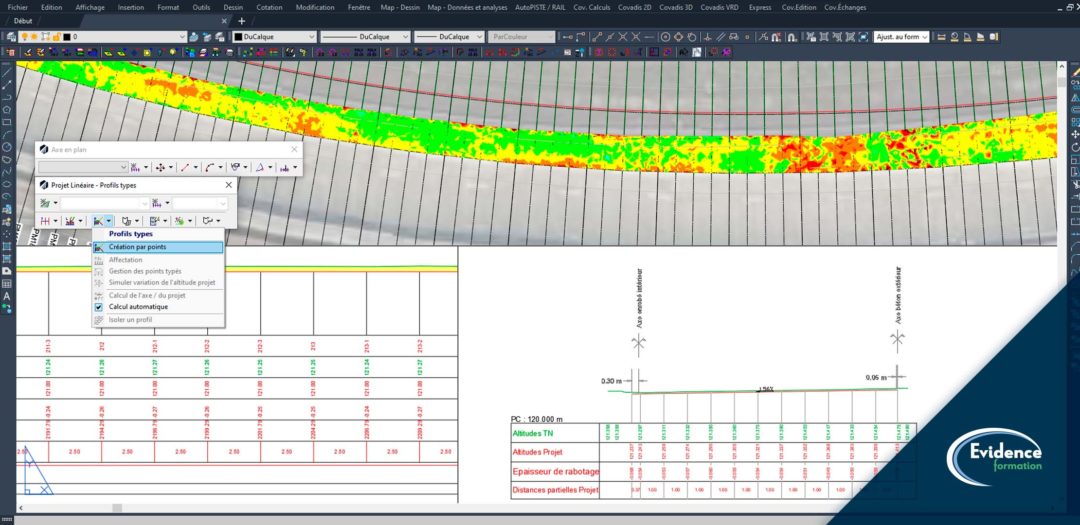
Task: Select the text A tool in left toolbar
Action: tap(7, 296)
